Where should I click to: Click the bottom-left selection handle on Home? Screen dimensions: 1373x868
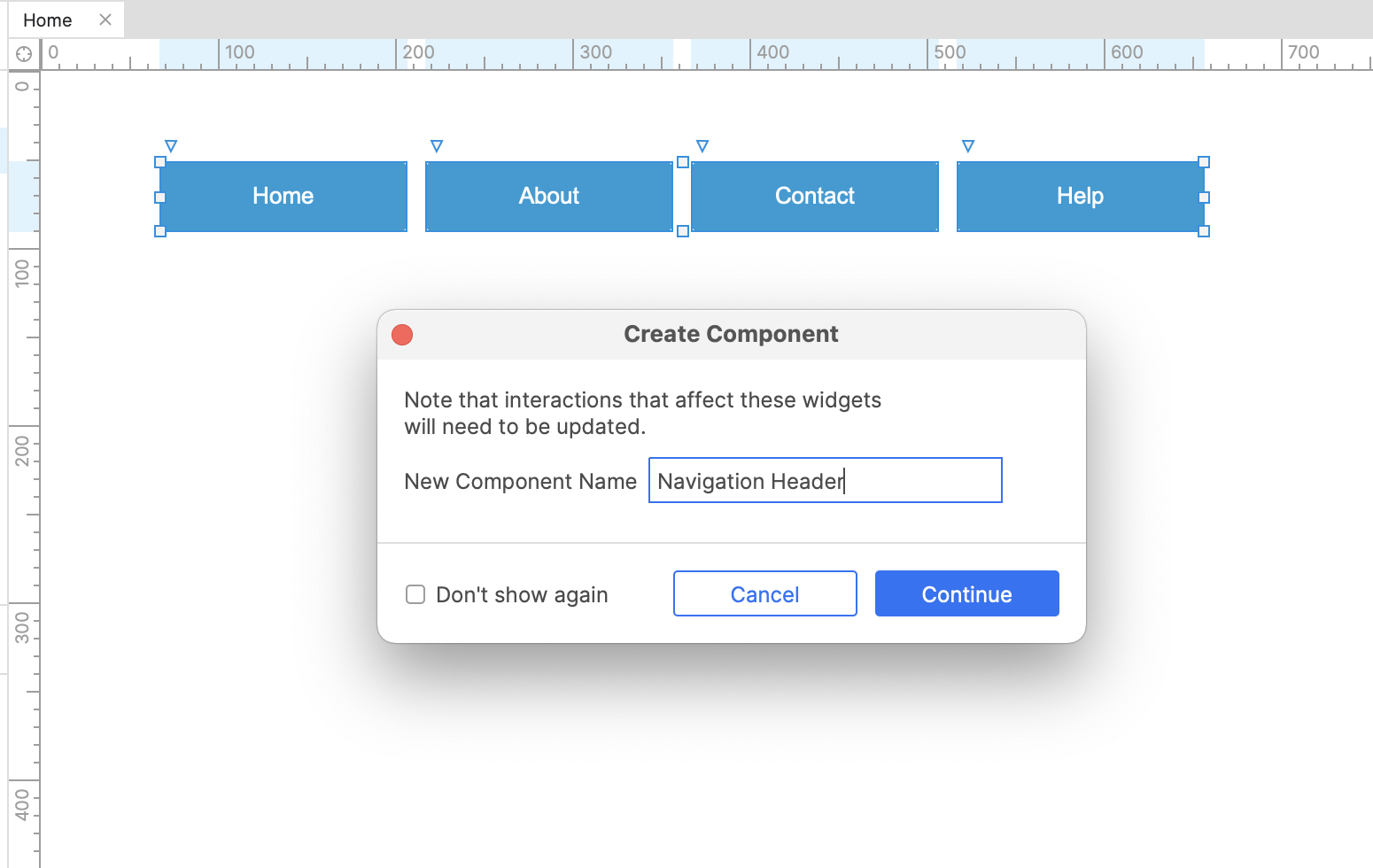pos(160,231)
